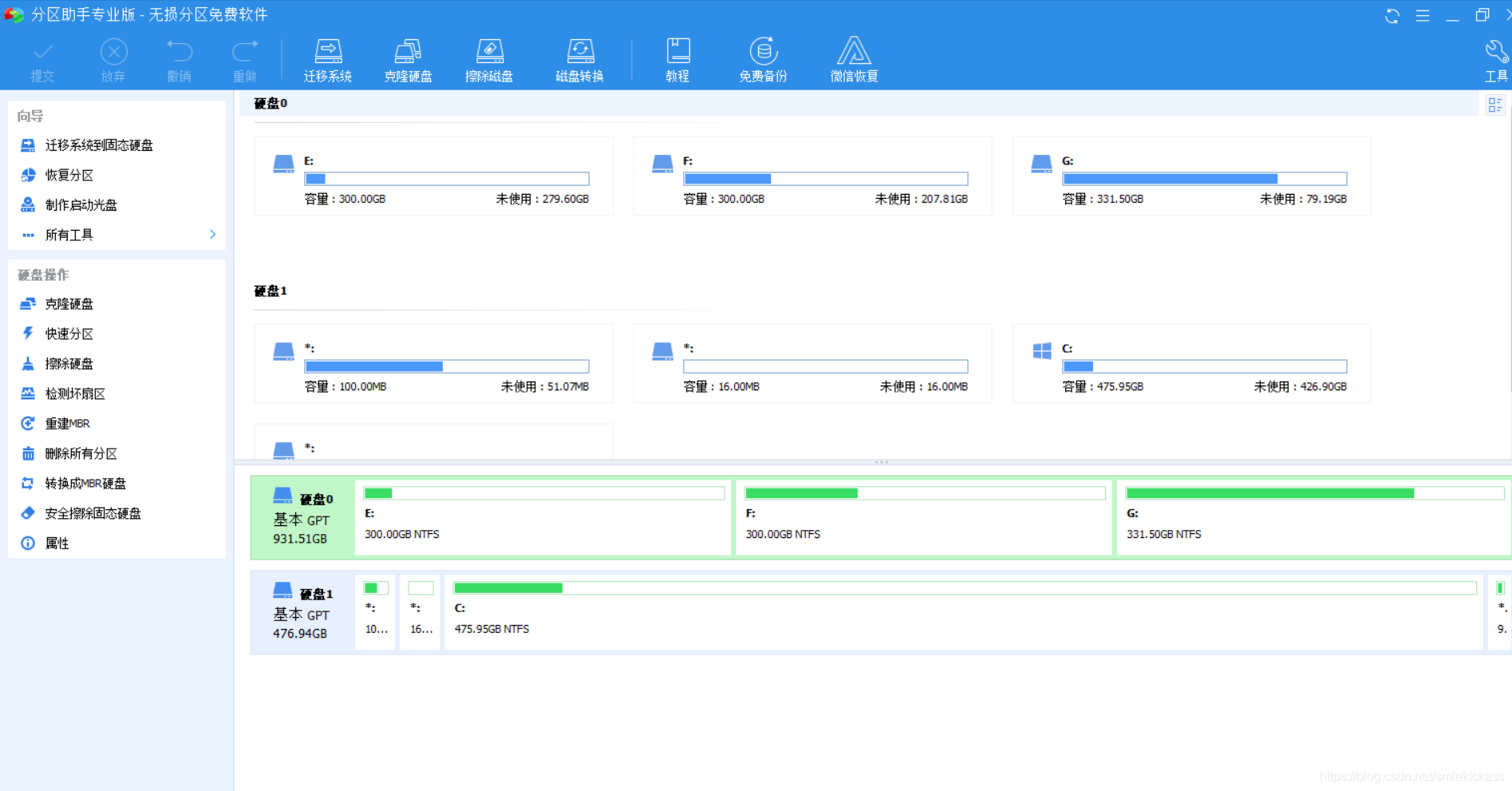
Task: Open the 免费备份 free backup tool
Action: coord(764,61)
